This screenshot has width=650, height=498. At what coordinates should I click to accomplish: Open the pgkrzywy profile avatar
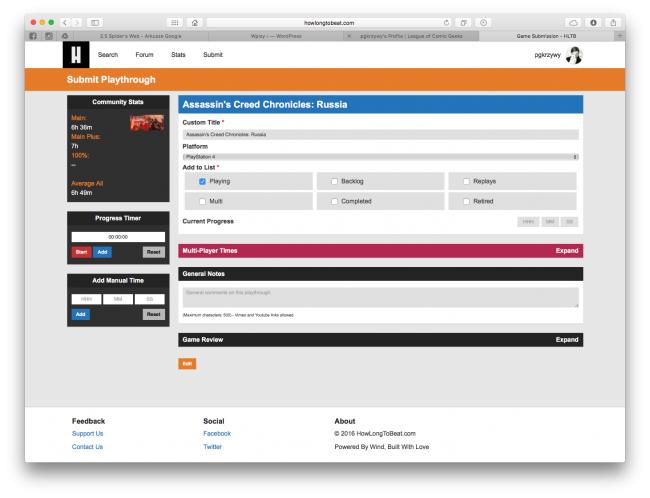tap(574, 55)
